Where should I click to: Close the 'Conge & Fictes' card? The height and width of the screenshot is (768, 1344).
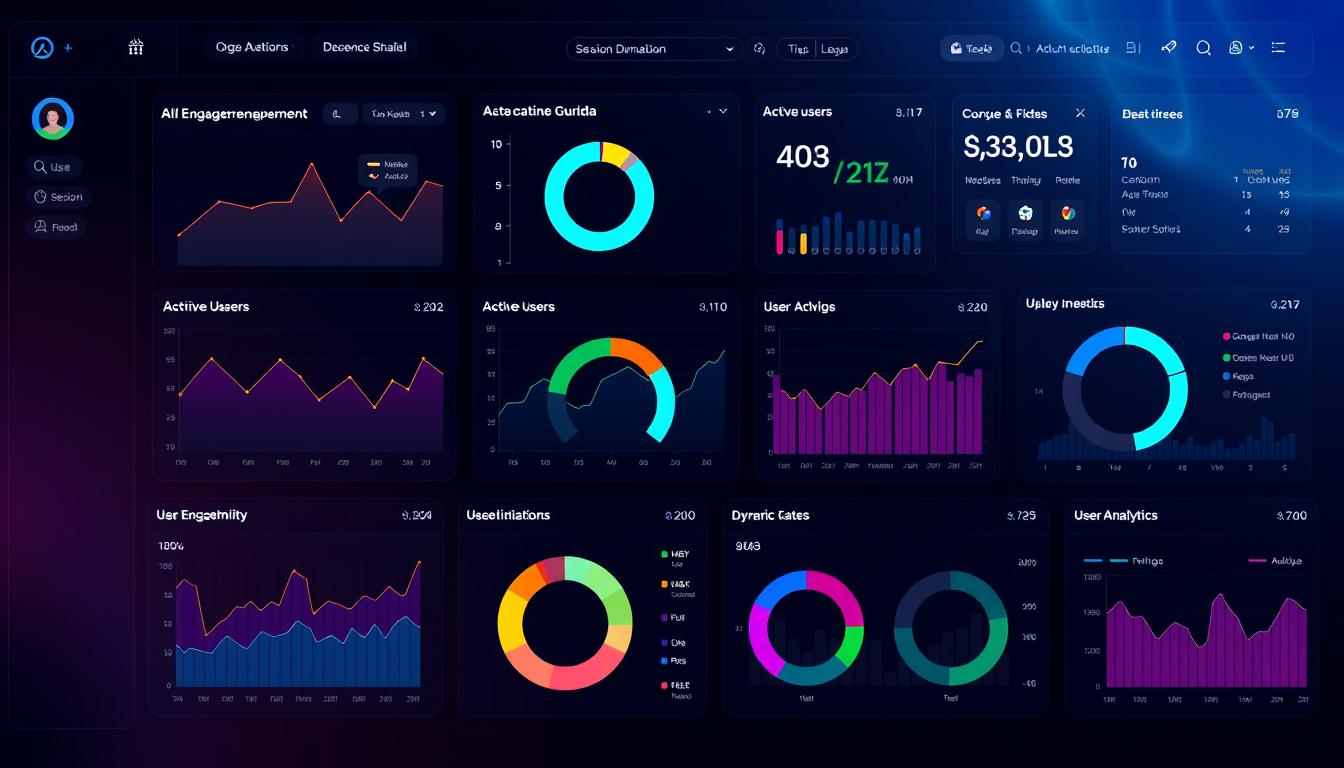(1080, 114)
